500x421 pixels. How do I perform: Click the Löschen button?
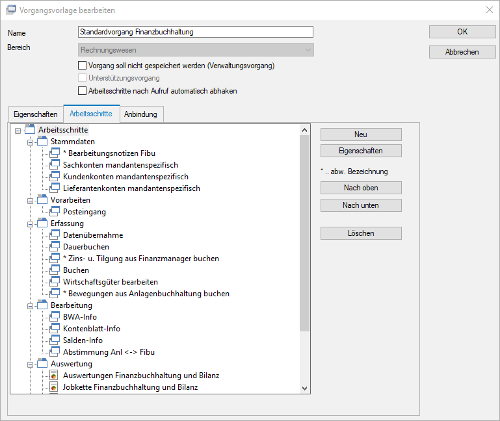point(361,233)
